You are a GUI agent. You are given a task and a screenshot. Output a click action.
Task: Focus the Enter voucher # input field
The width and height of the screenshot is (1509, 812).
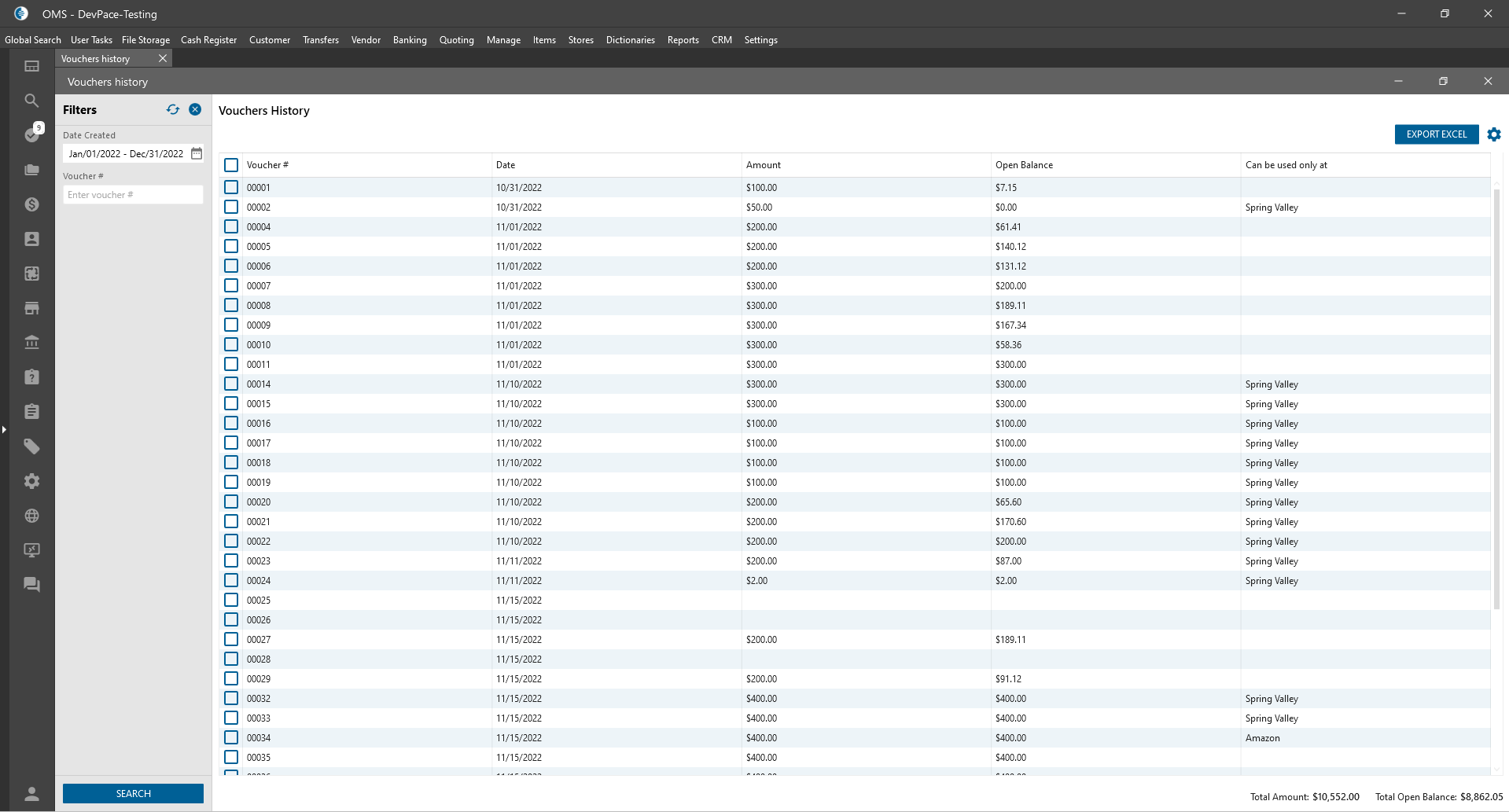click(x=133, y=195)
